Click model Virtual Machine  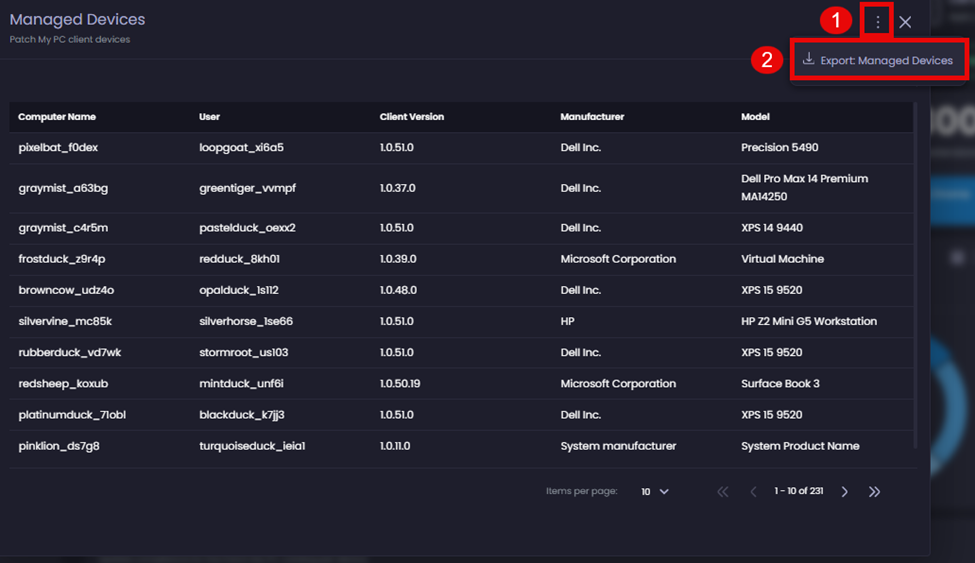(782, 259)
